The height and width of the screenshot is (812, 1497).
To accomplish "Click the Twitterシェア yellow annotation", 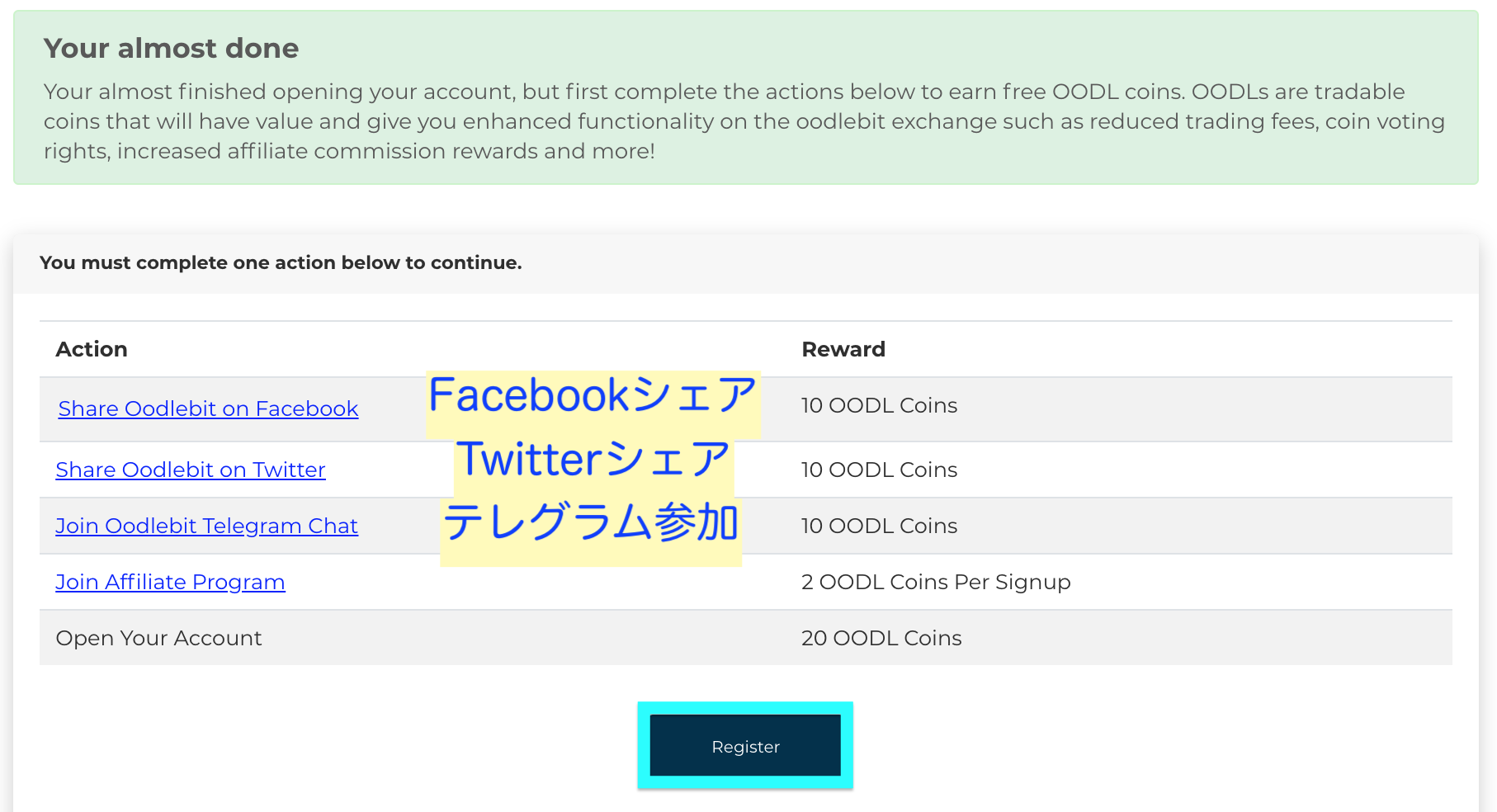I will [x=593, y=460].
